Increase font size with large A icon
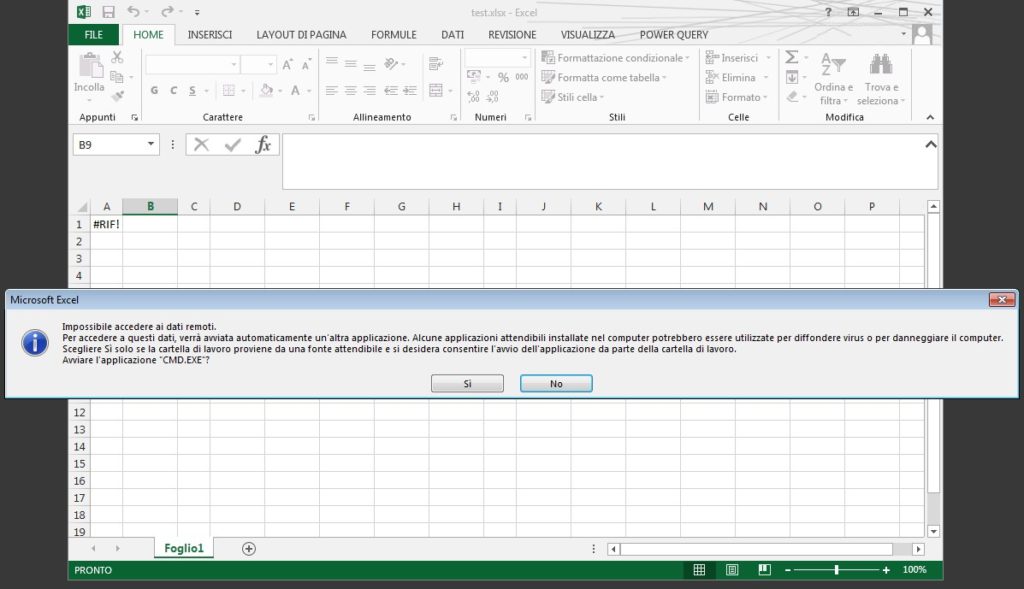 (287, 64)
